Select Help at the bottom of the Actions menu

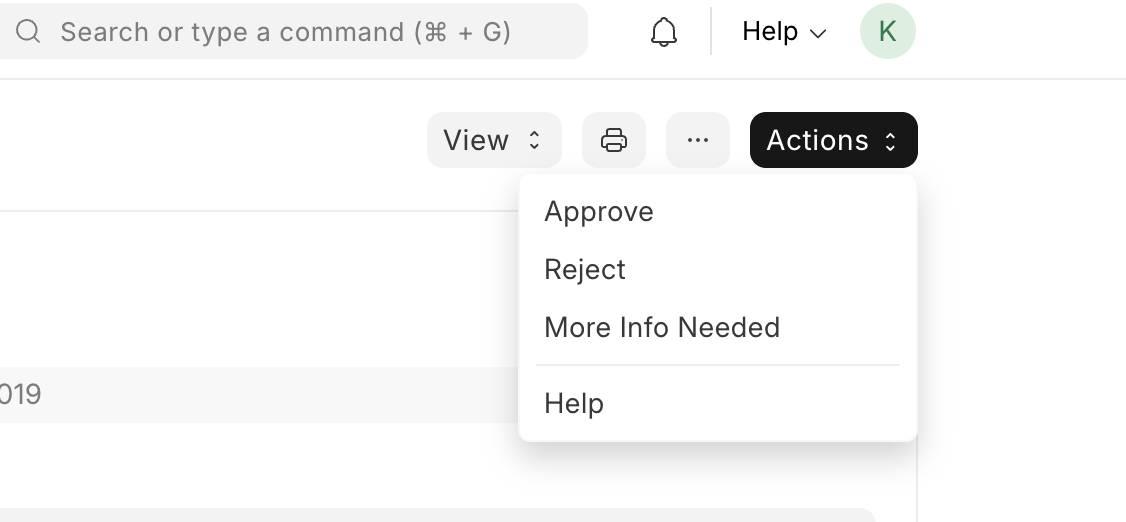click(x=574, y=404)
